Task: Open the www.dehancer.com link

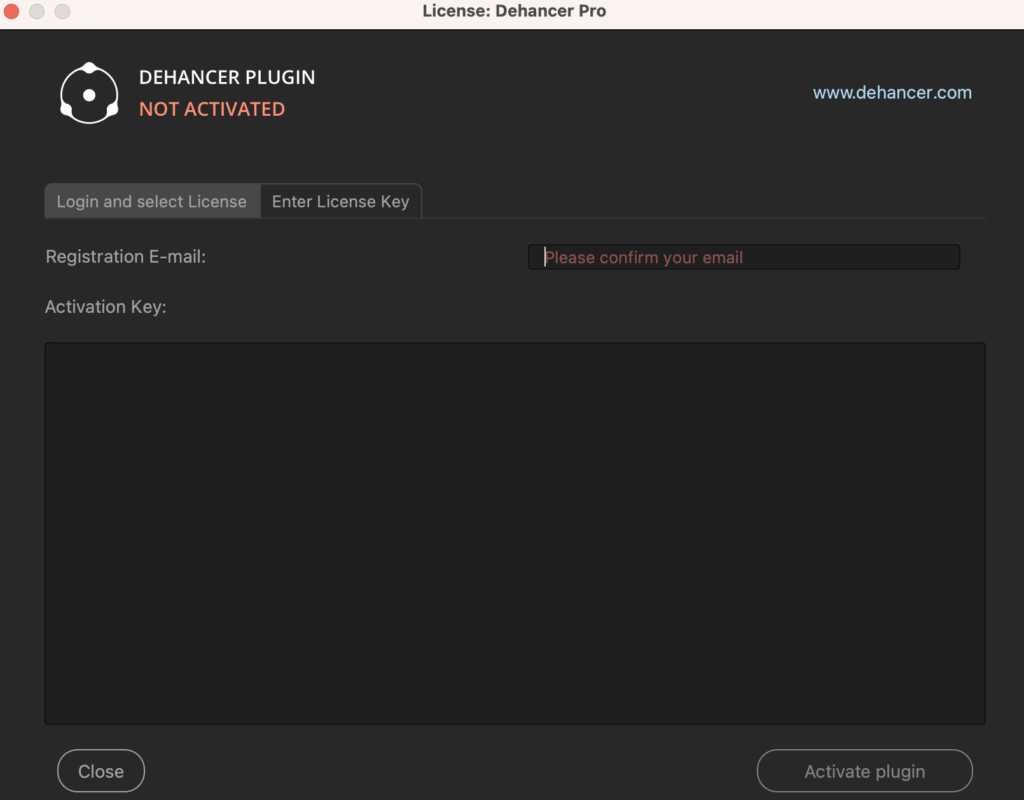Action: tap(892, 93)
